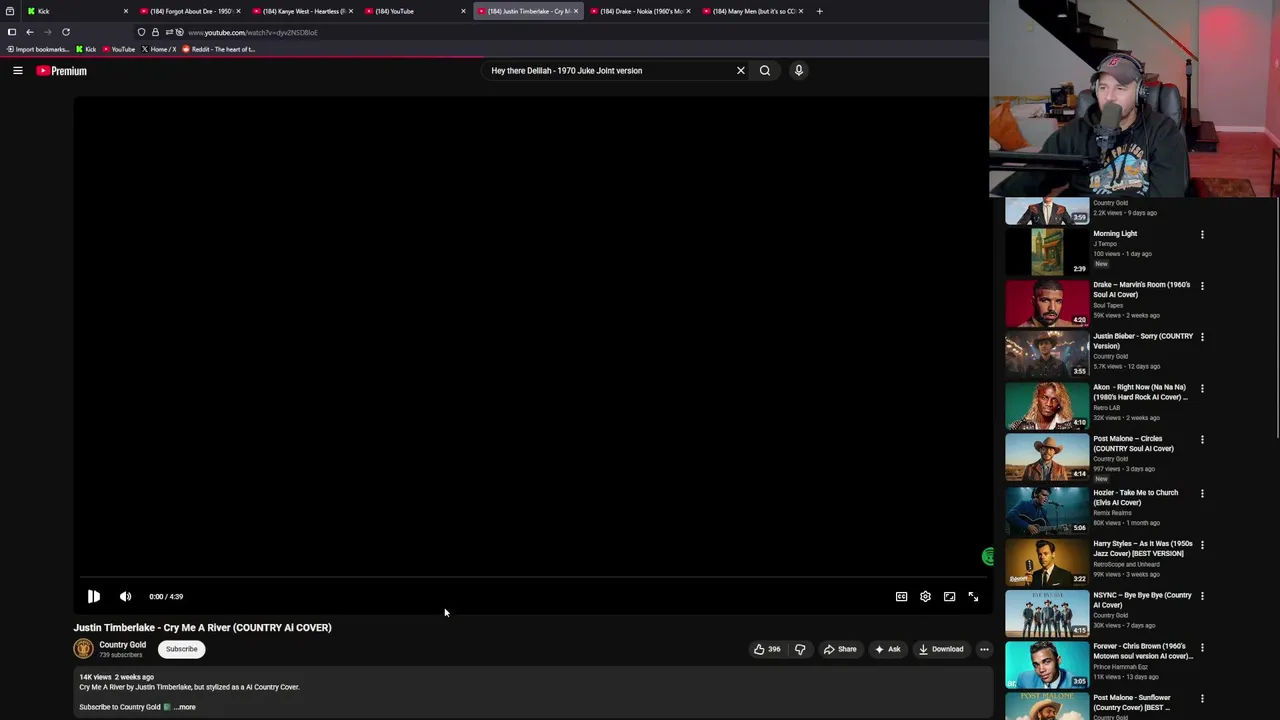Open the tab list icon at top-left

(10, 11)
